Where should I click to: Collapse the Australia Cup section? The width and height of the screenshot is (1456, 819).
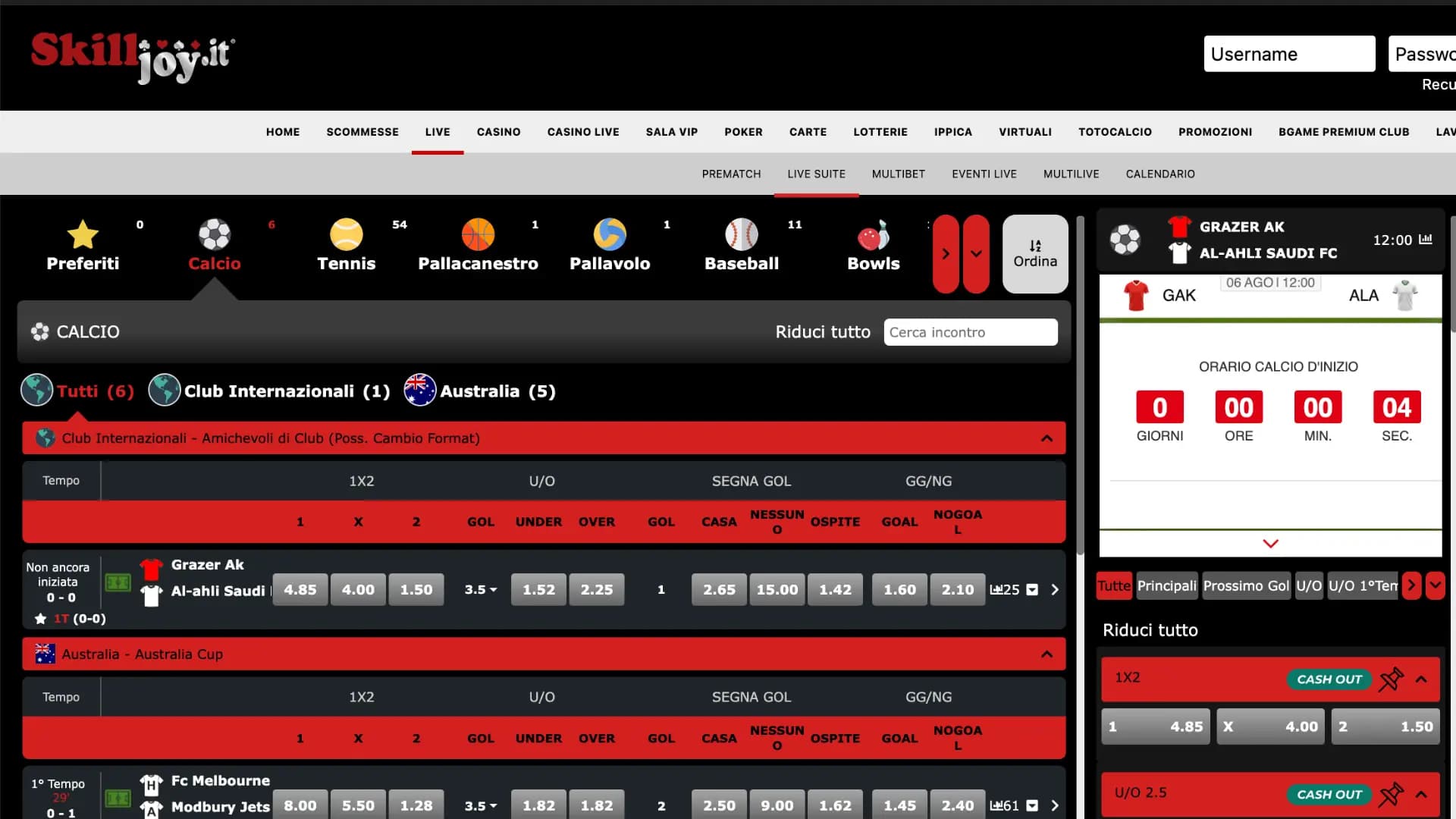pos(1047,654)
